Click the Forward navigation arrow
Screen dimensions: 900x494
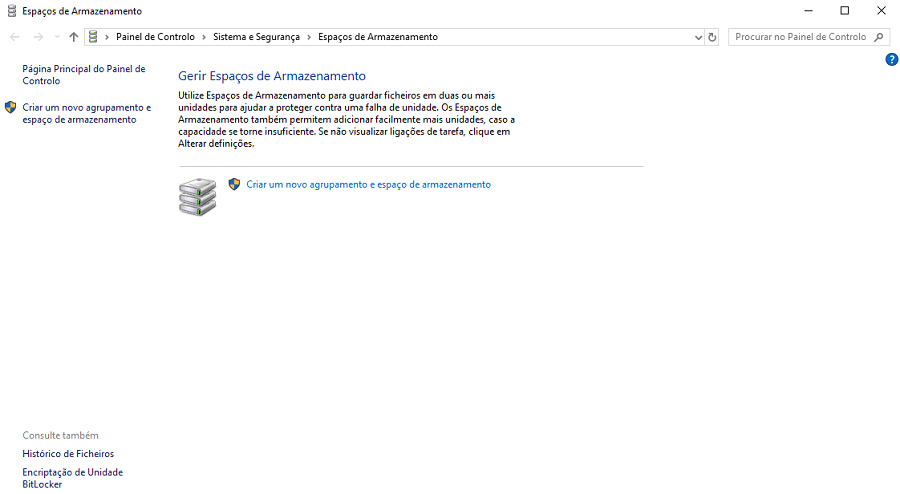pyautogui.click(x=38, y=37)
